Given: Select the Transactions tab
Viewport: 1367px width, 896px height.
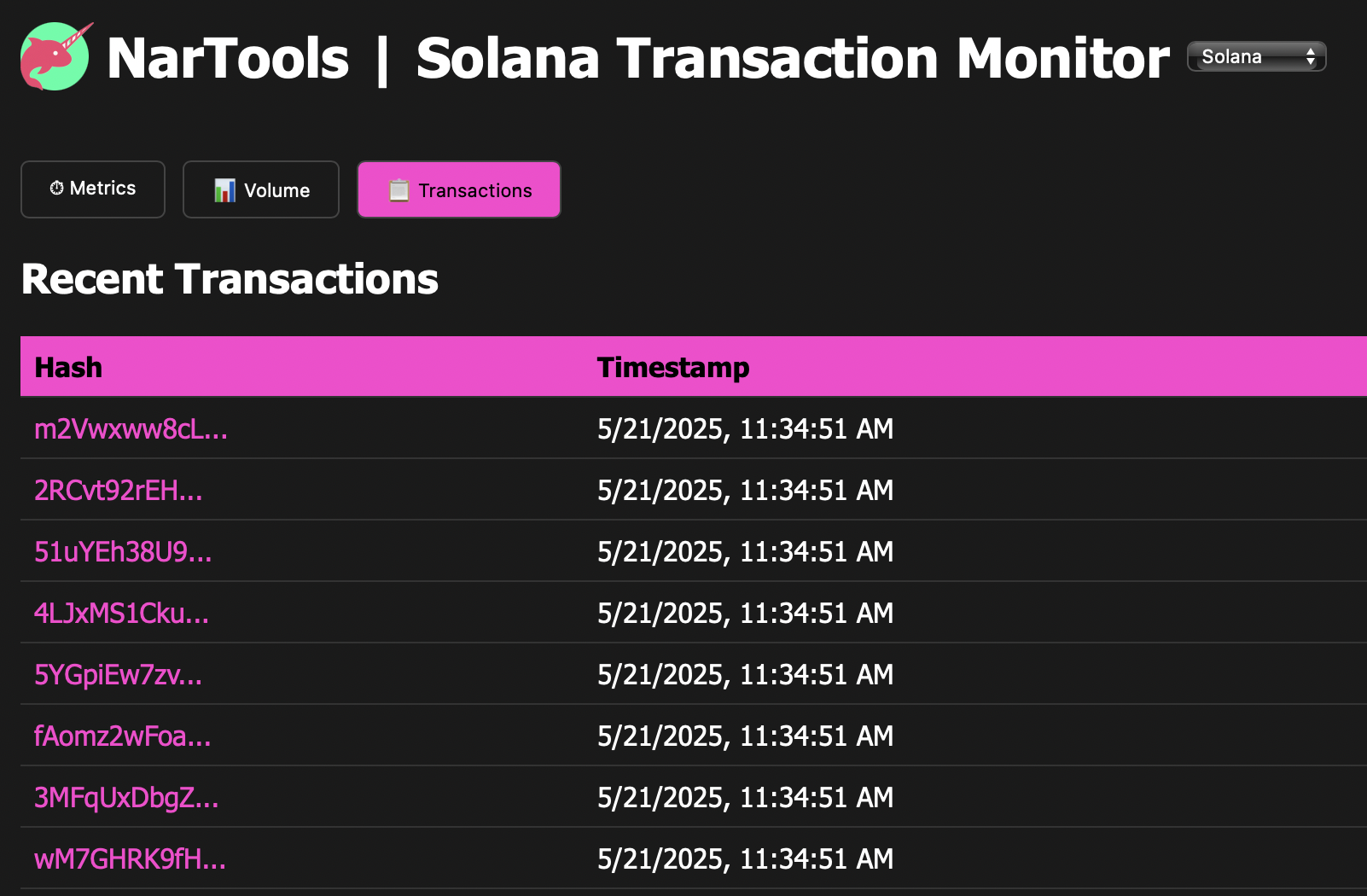Looking at the screenshot, I should (459, 189).
